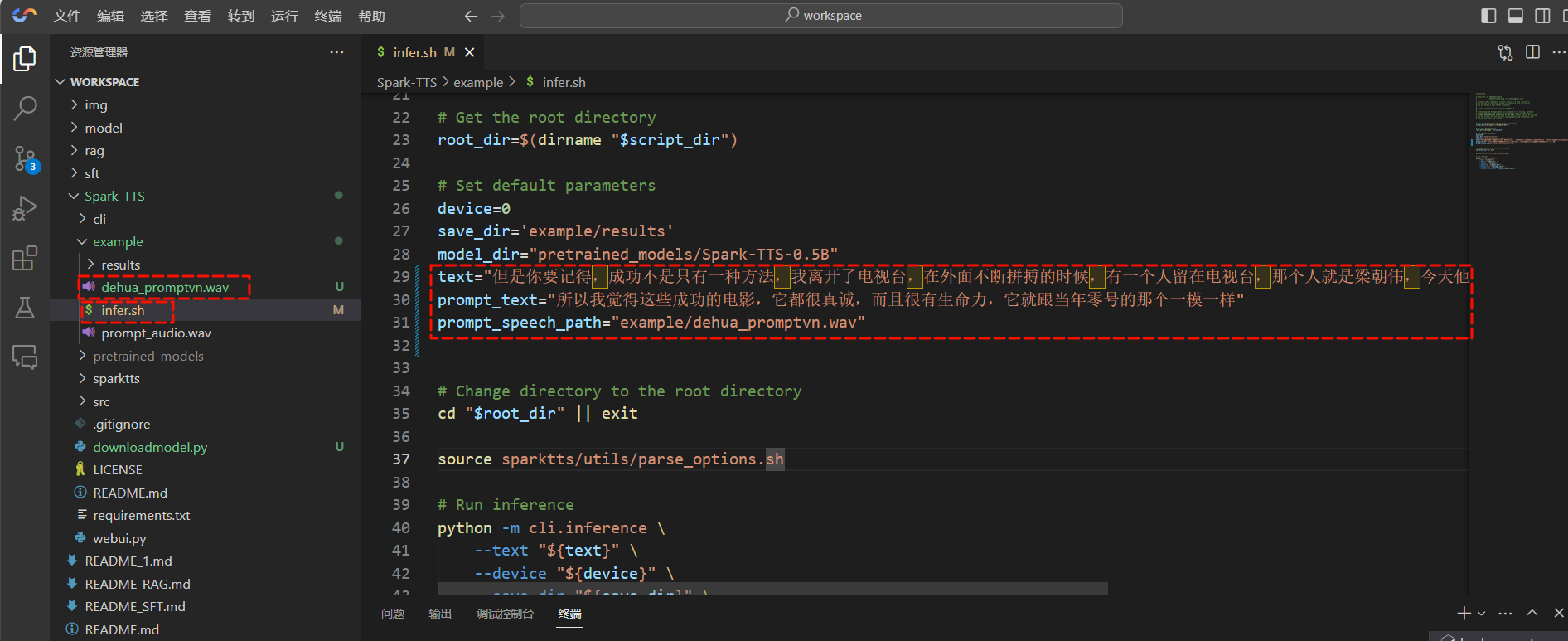Click the workspace search command box

point(820,16)
